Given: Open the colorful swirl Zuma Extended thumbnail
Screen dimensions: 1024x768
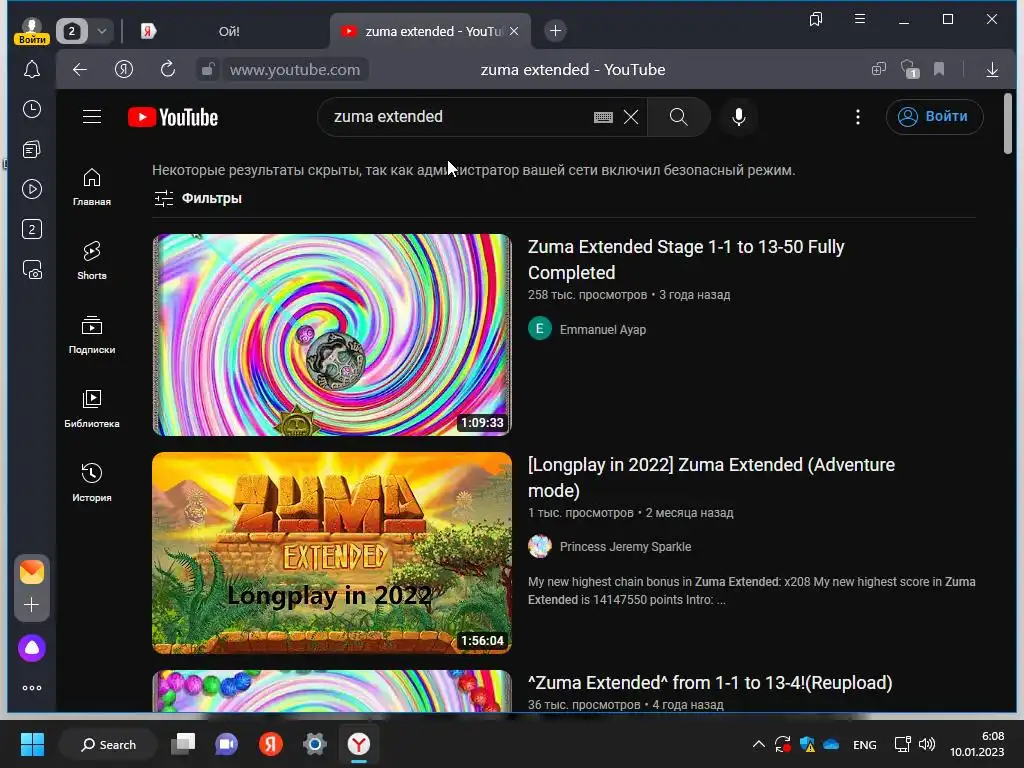Looking at the screenshot, I should point(332,334).
